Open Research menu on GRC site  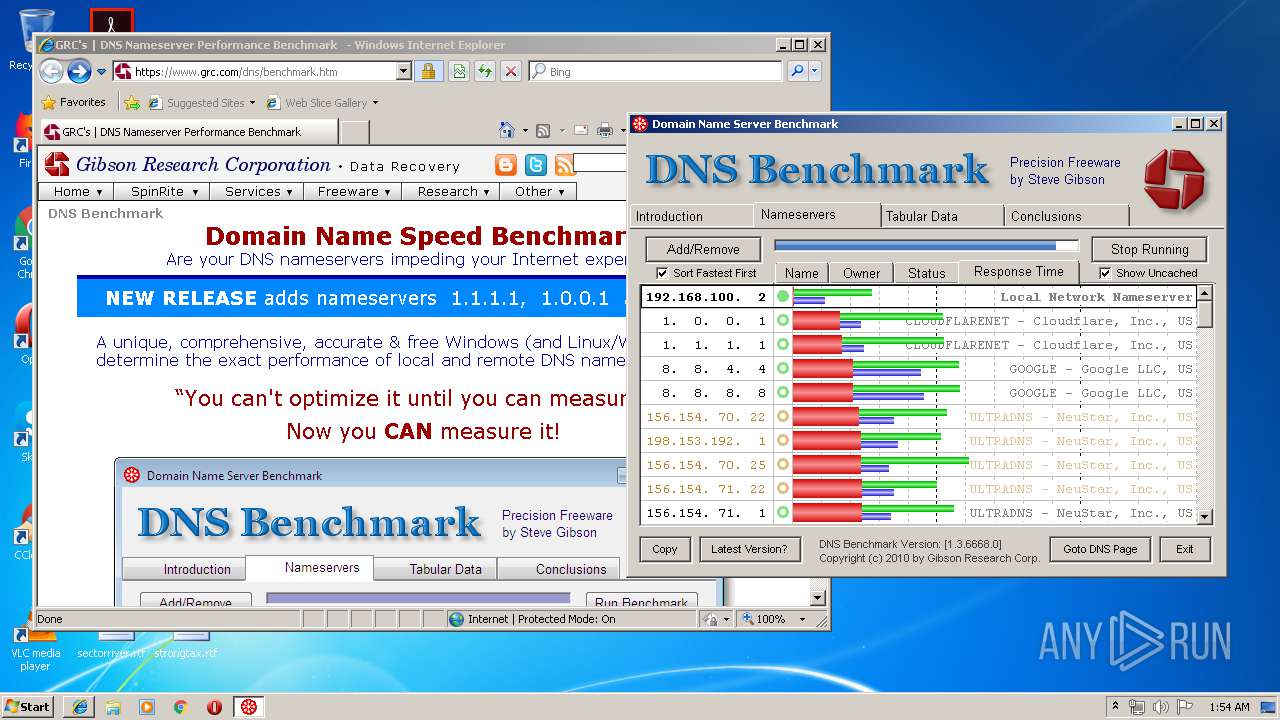tap(452, 191)
